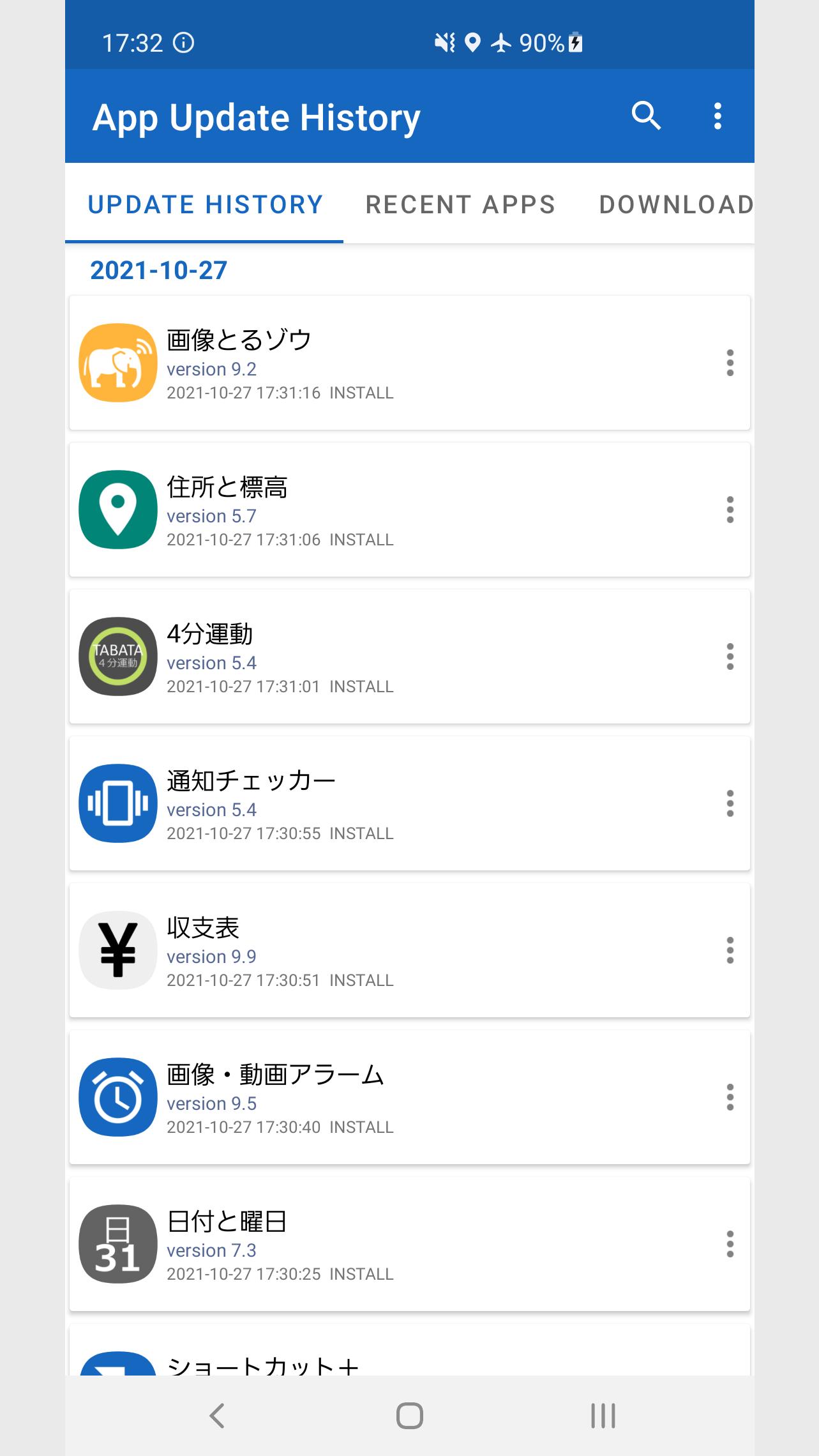Tap the 画像とるゾウ elephant app icon
The image size is (819, 1456).
(x=118, y=363)
